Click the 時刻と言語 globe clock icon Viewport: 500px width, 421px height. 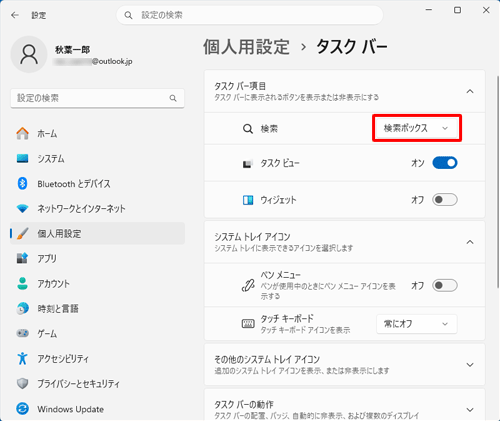pos(22,308)
